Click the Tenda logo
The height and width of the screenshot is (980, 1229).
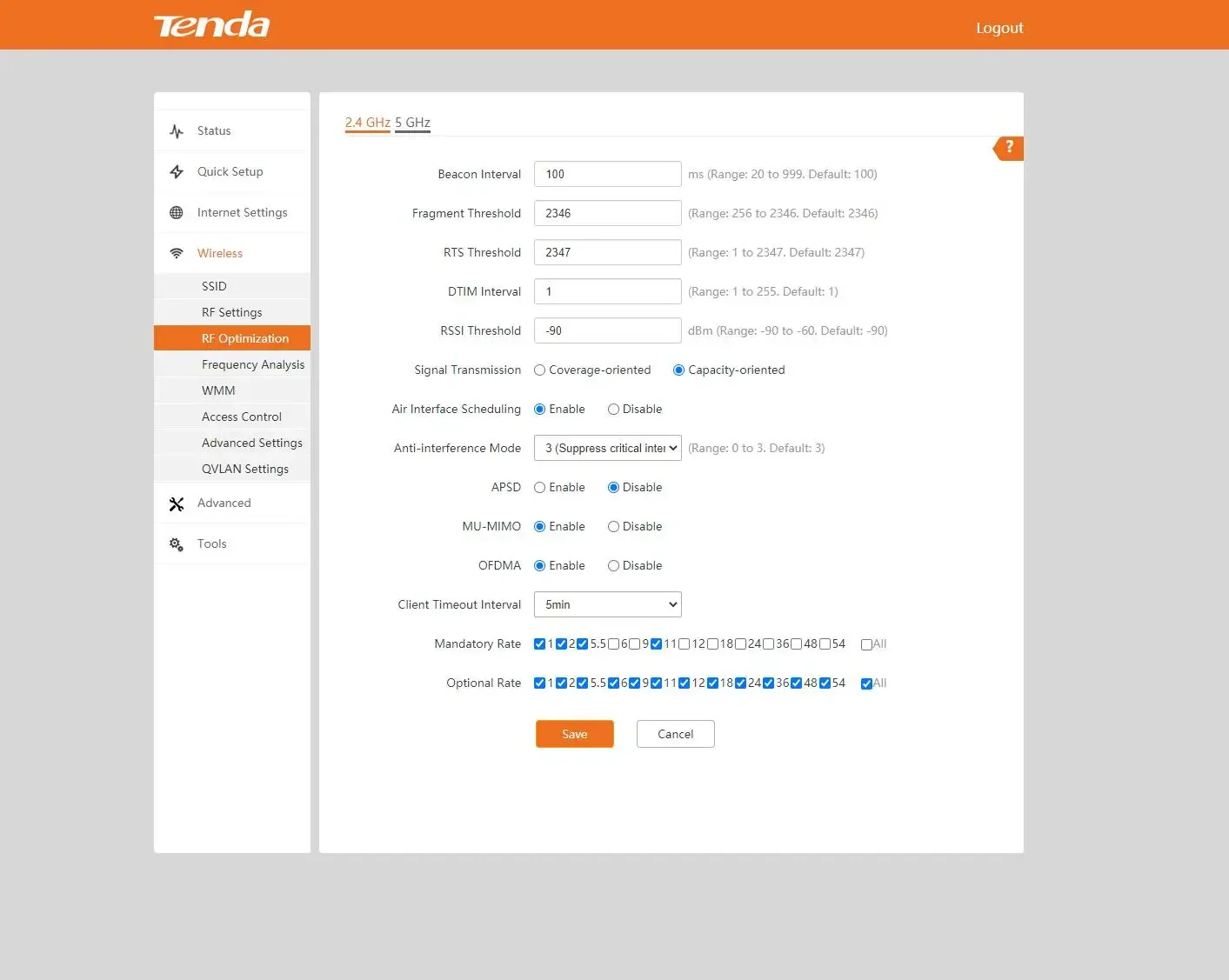tap(211, 24)
